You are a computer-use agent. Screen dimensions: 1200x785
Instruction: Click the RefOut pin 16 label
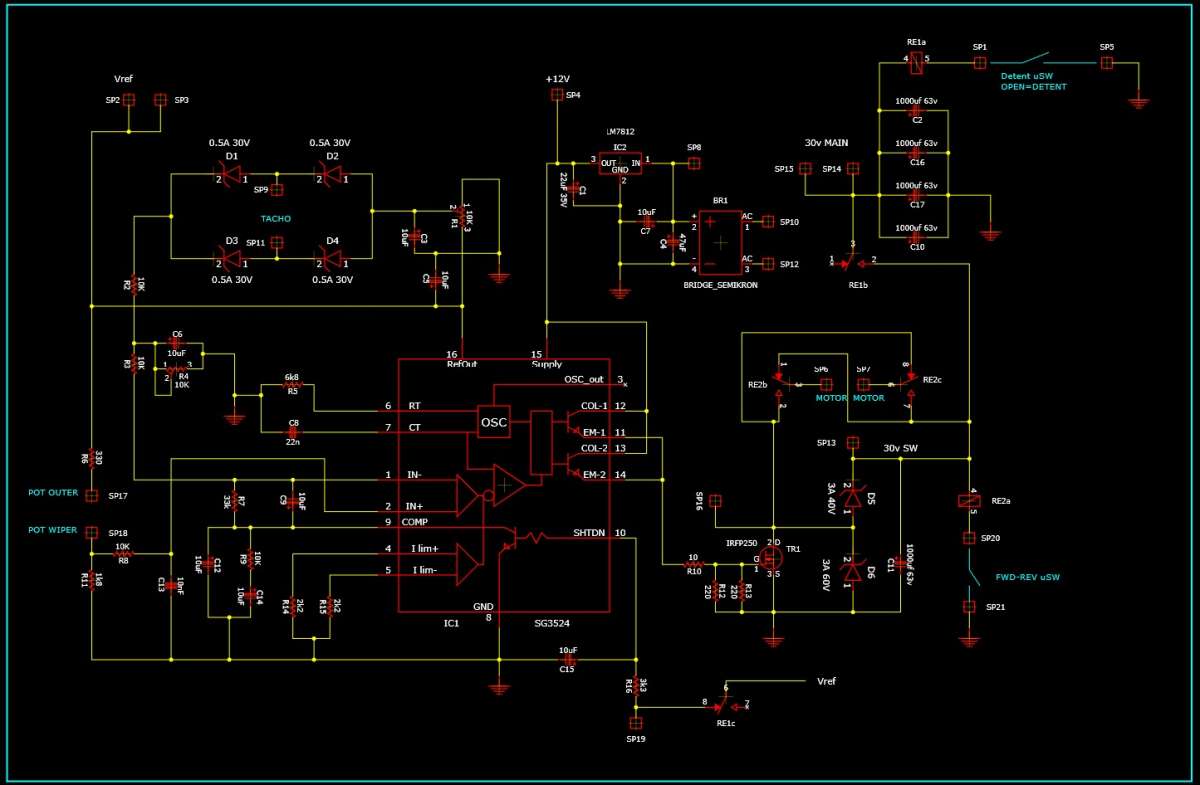[462, 364]
